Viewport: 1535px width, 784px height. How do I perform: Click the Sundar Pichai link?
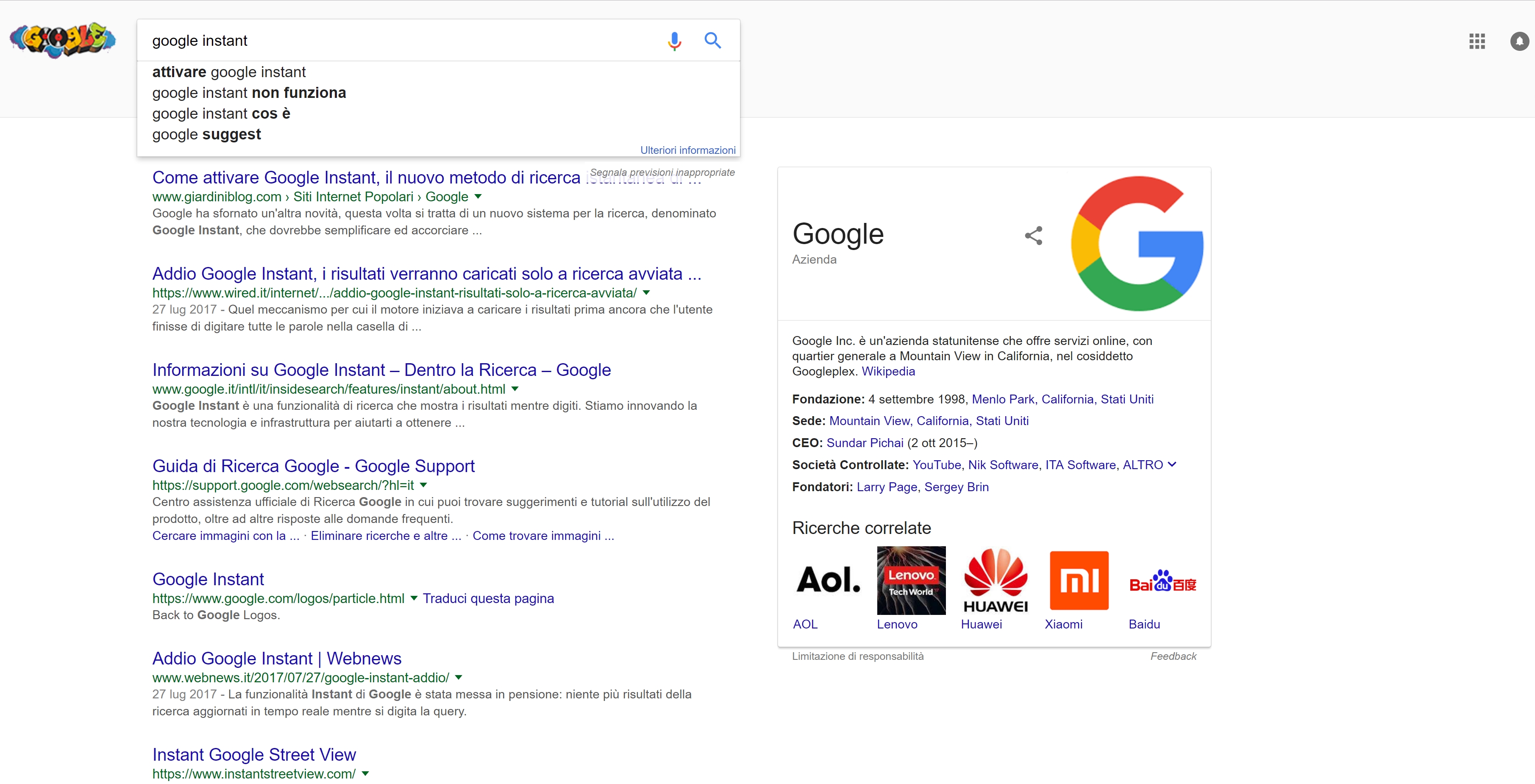click(x=865, y=443)
